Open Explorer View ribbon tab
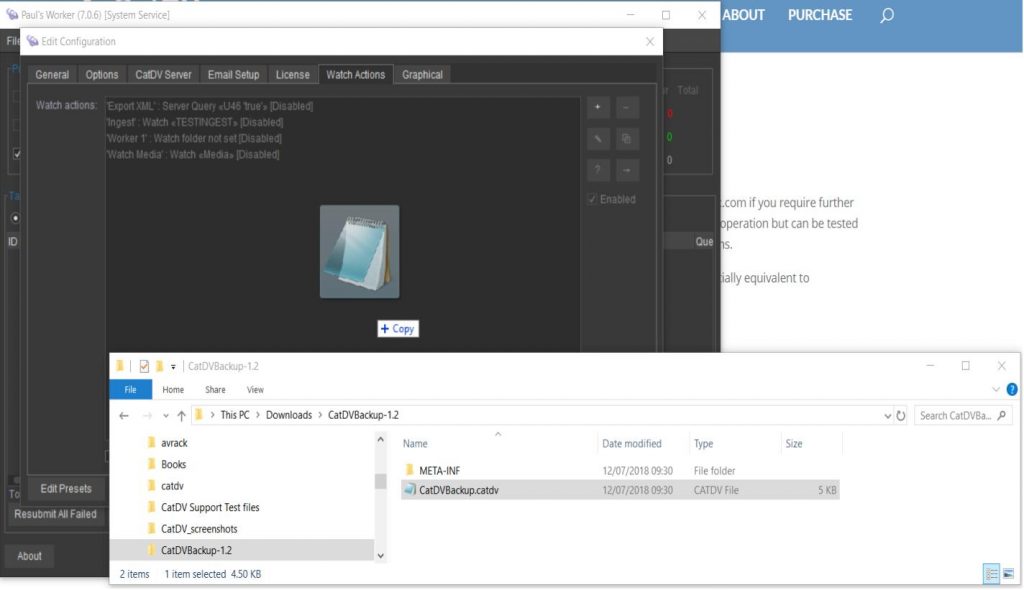This screenshot has width=1024, height=590. point(255,389)
